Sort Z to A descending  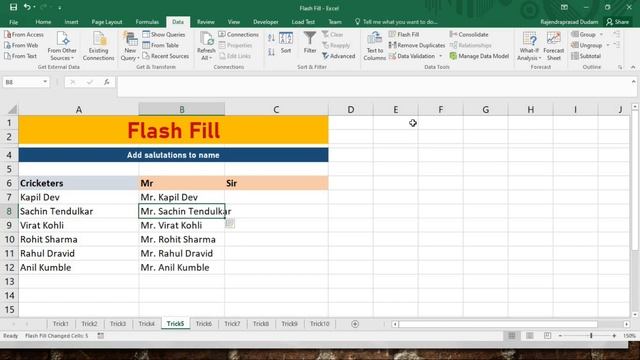pos(271,52)
